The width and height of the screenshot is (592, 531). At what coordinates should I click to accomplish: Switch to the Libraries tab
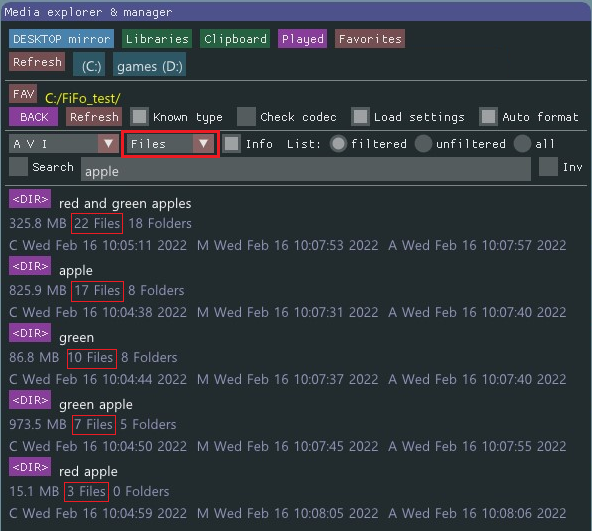[157, 39]
